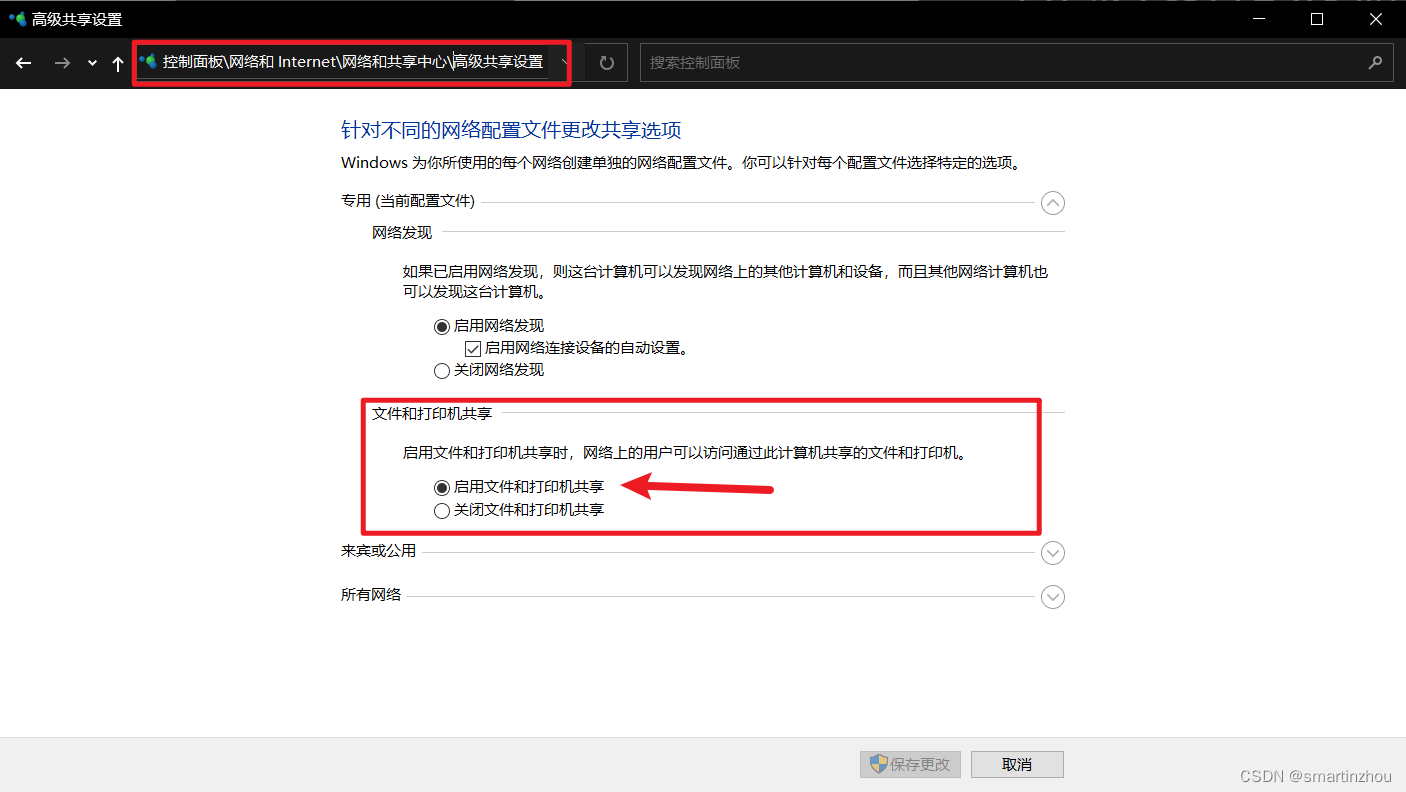Select 启用网络发现 radio button
This screenshot has width=1406, height=792.
(x=442, y=326)
